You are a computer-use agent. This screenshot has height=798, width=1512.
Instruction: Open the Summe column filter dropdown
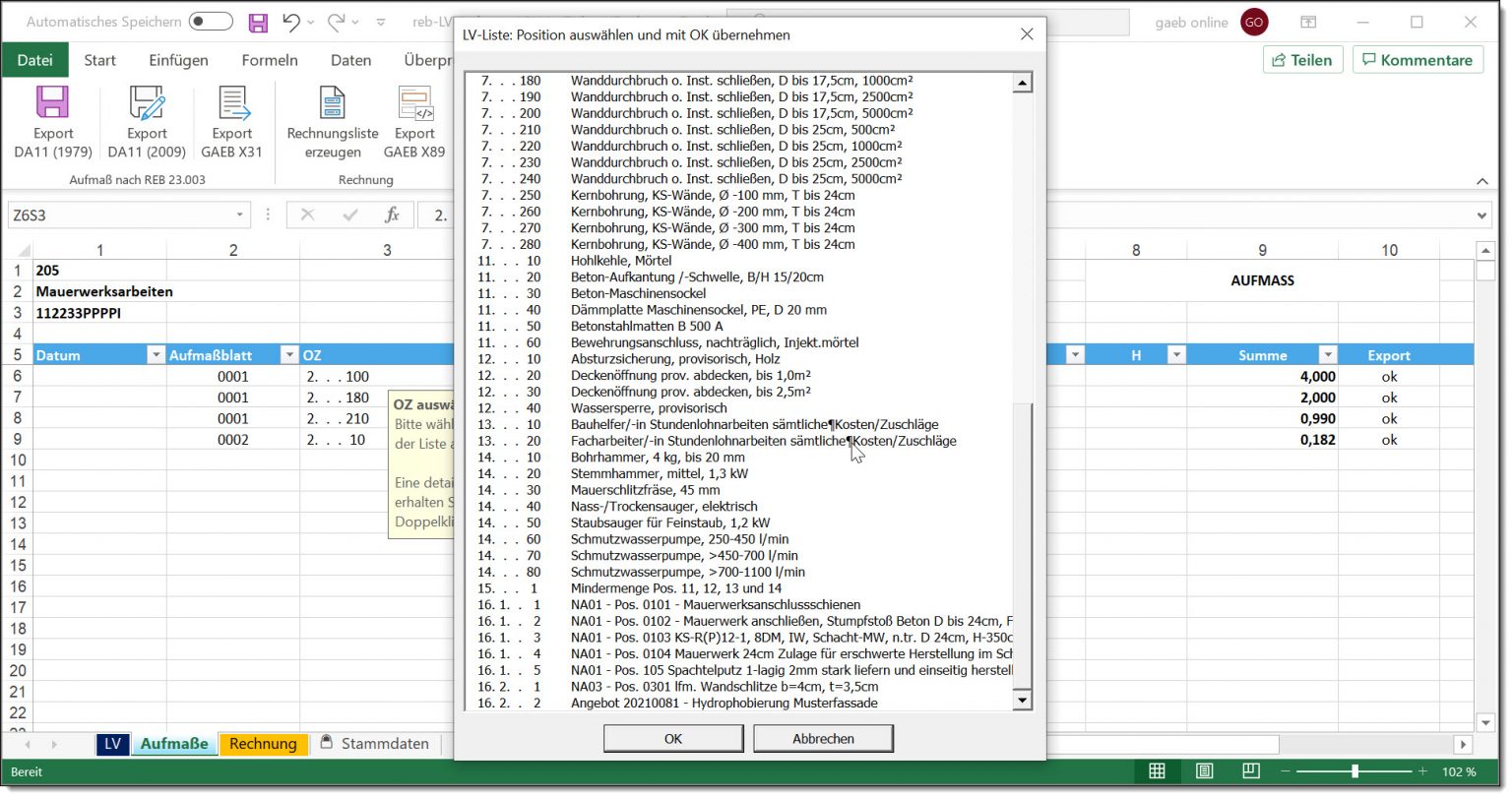pyautogui.click(x=1327, y=354)
